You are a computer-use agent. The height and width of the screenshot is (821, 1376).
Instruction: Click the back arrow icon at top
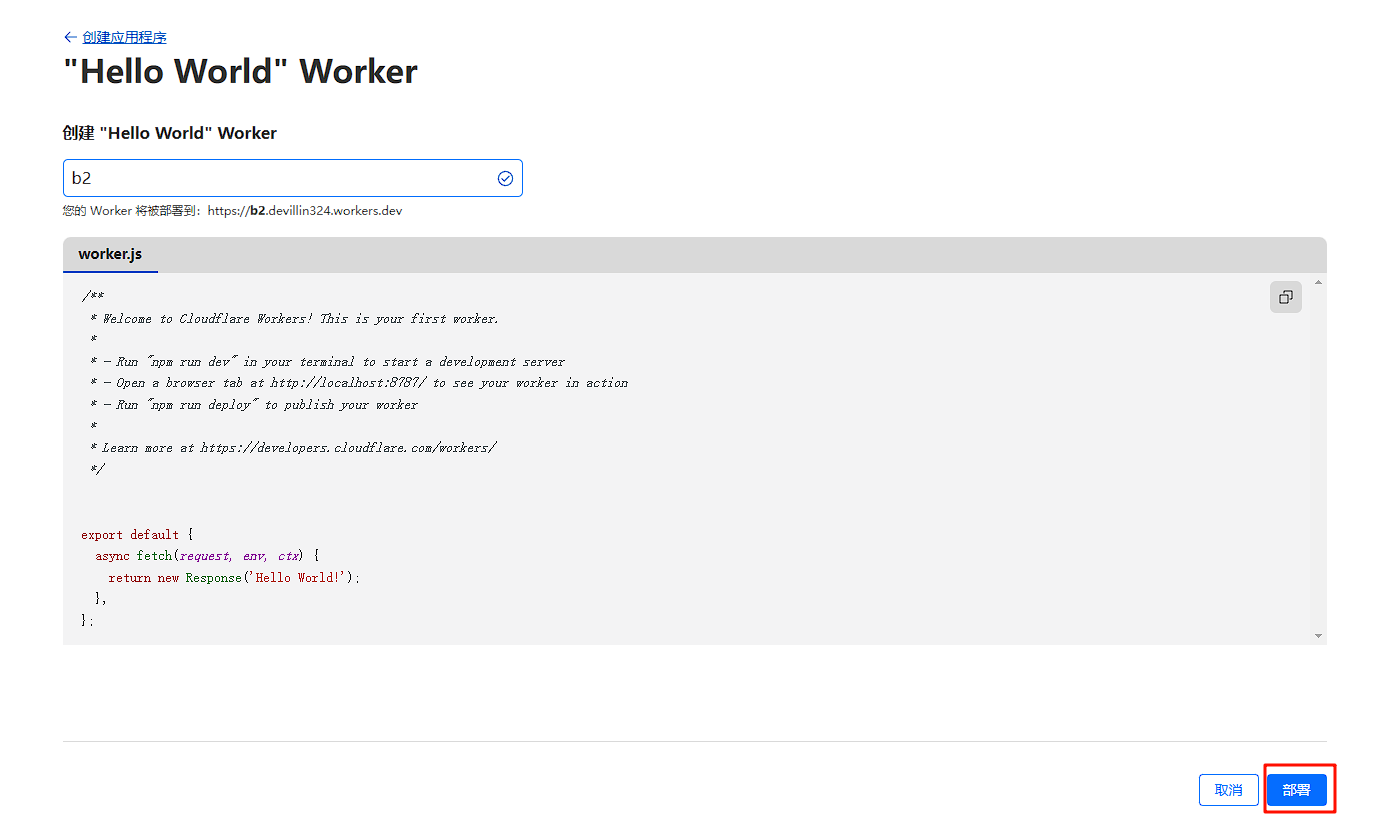70,37
